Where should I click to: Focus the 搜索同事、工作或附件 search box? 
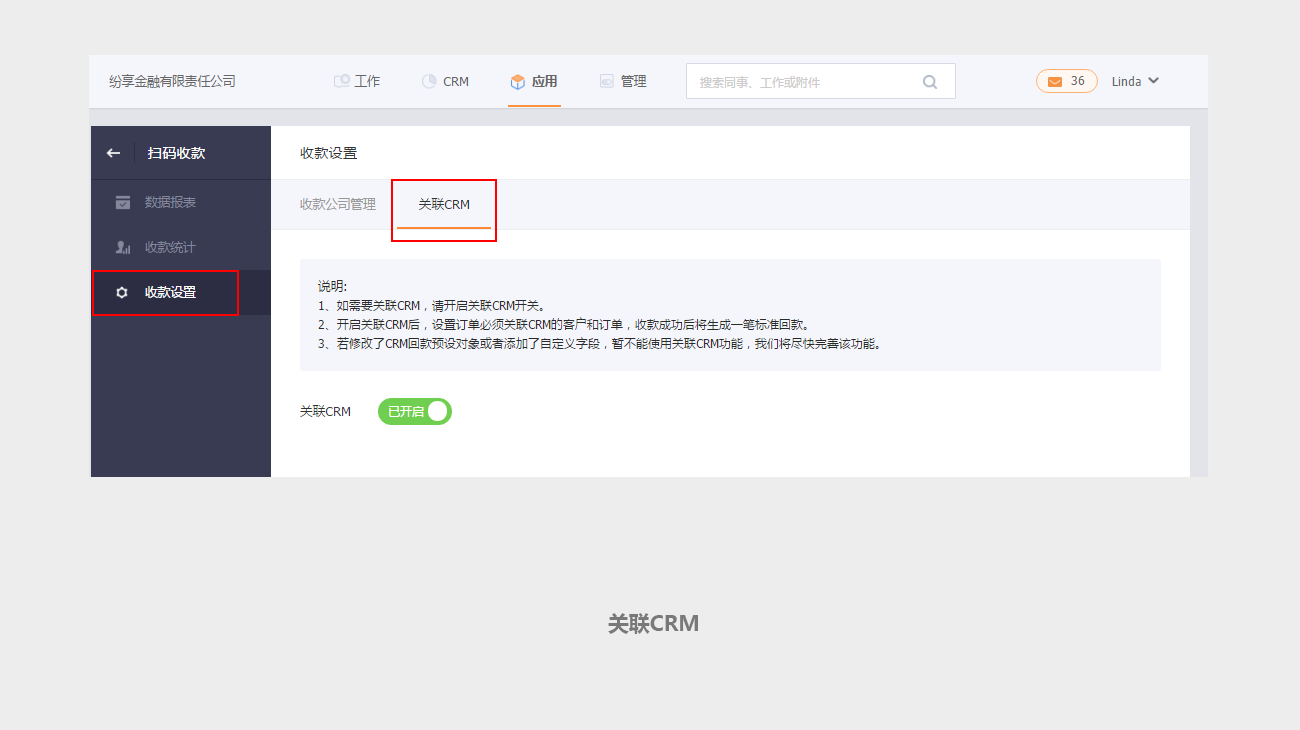point(805,82)
